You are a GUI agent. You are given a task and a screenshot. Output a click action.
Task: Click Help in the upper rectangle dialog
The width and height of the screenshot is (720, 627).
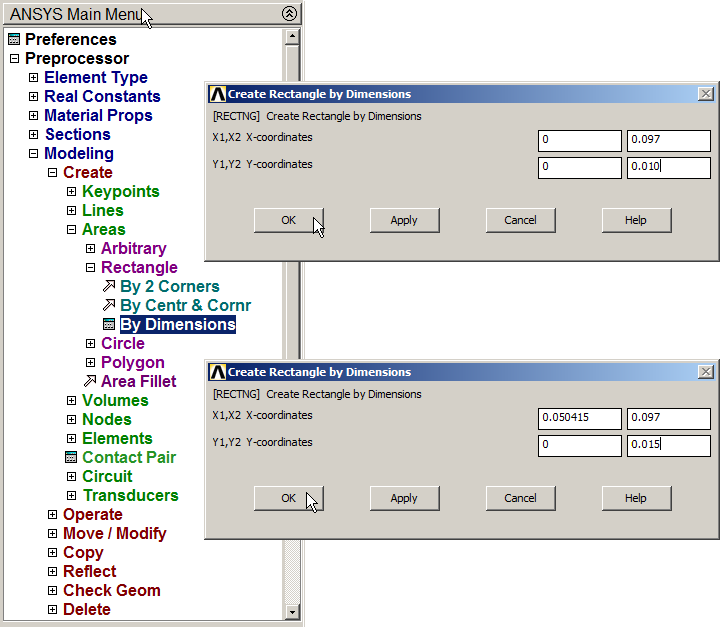[635, 220]
